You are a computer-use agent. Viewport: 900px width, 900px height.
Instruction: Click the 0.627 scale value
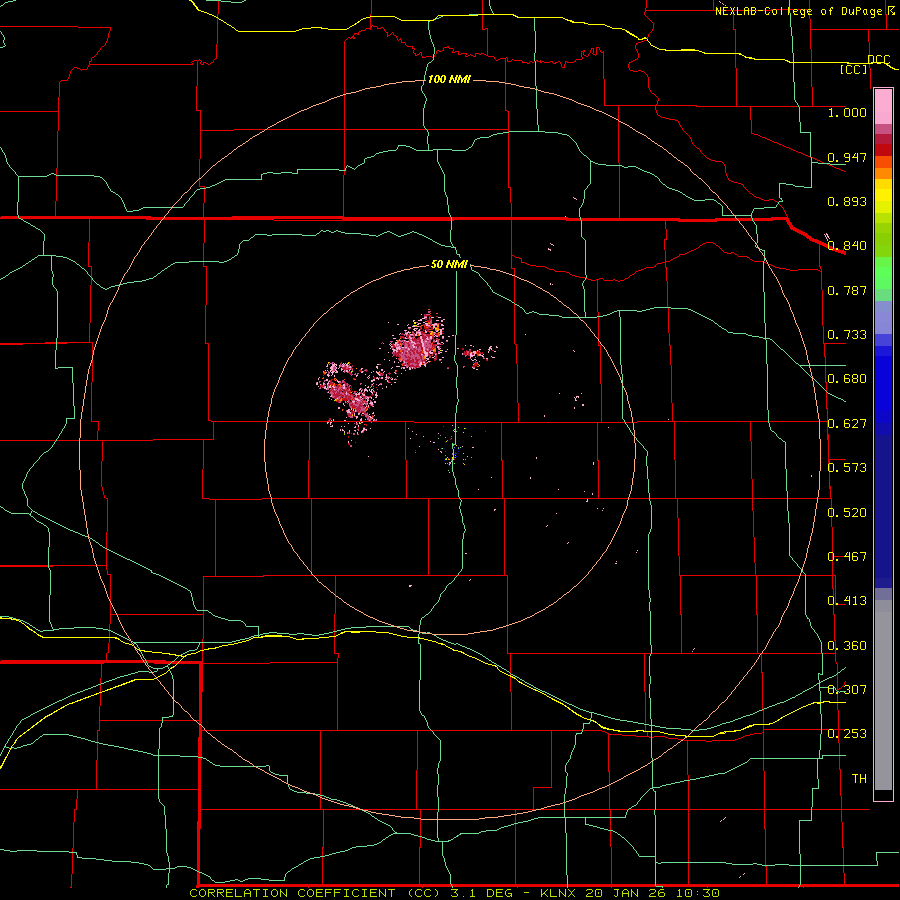coord(847,424)
